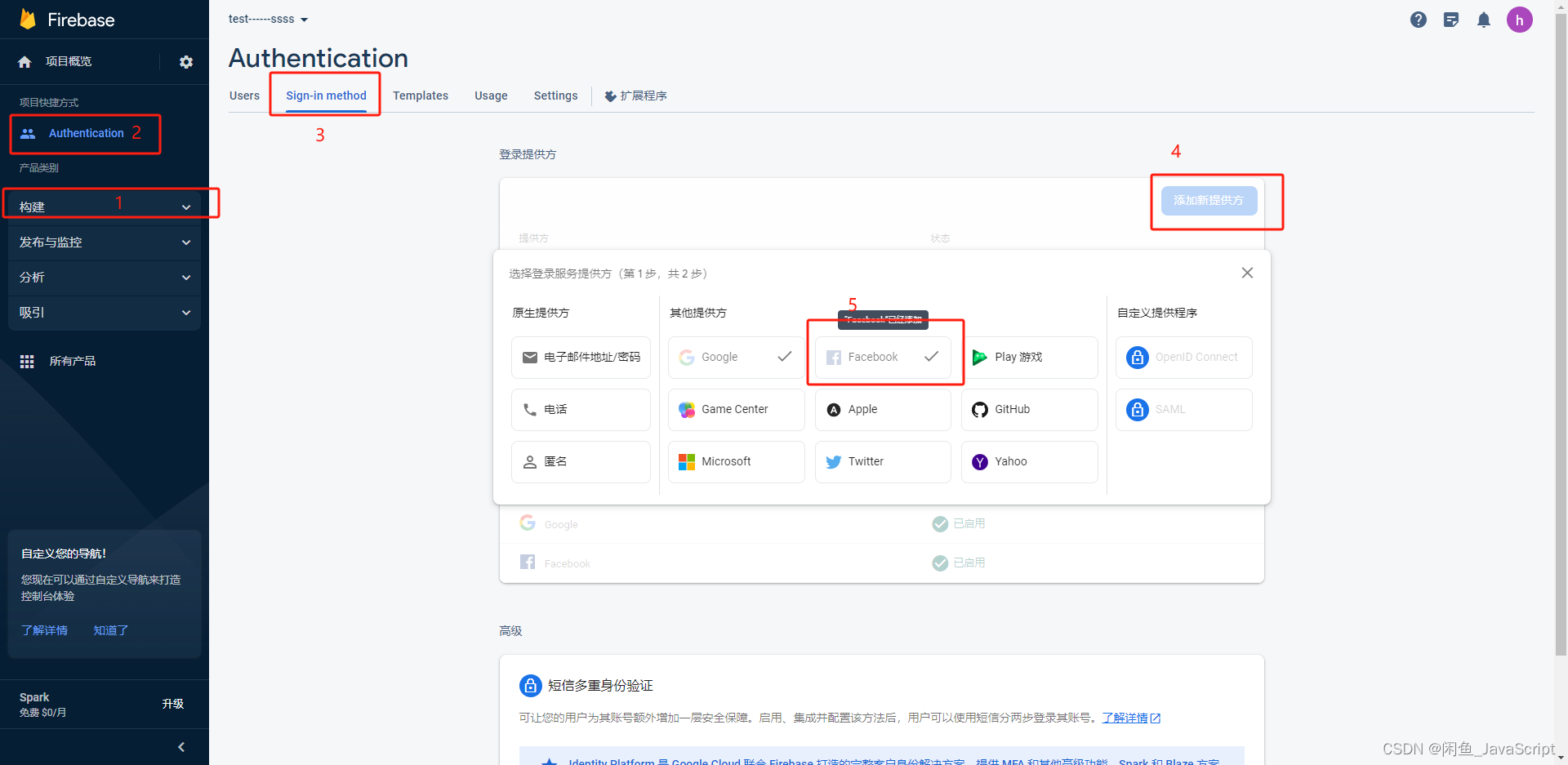Choose the 匿名 anonymous provider

pyautogui.click(x=581, y=461)
